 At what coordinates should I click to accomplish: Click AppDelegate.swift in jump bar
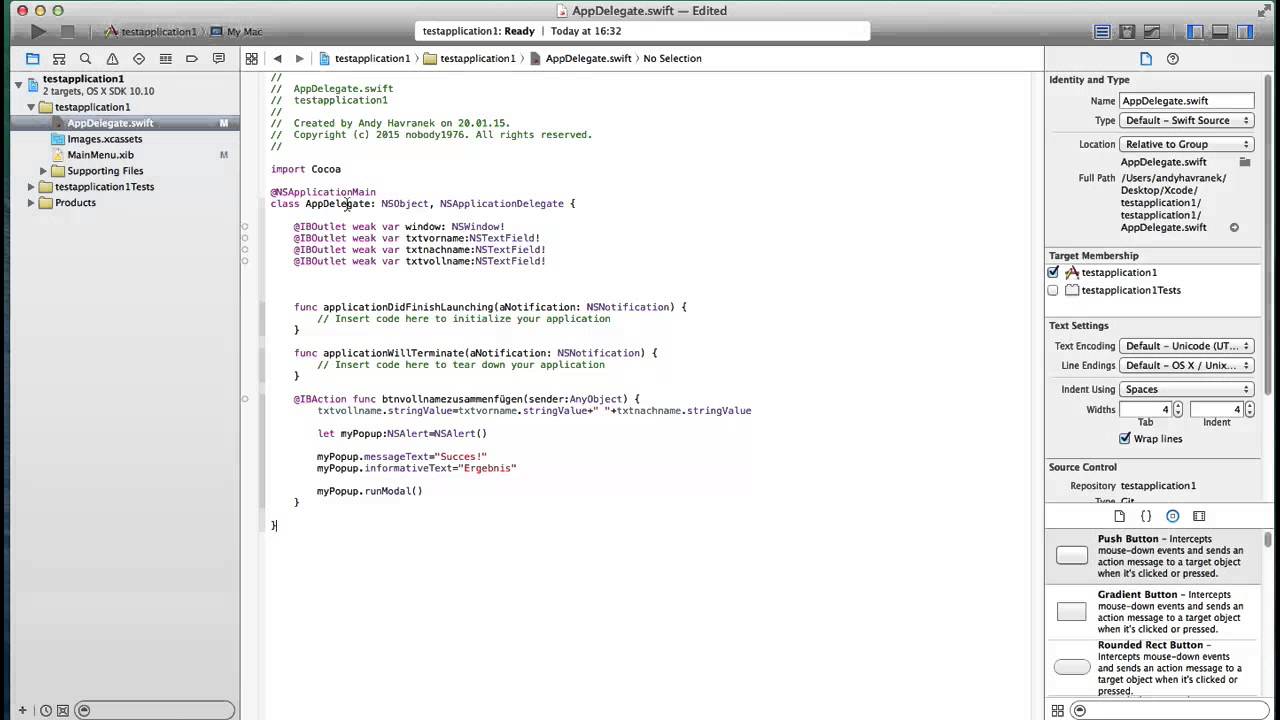pos(580,59)
